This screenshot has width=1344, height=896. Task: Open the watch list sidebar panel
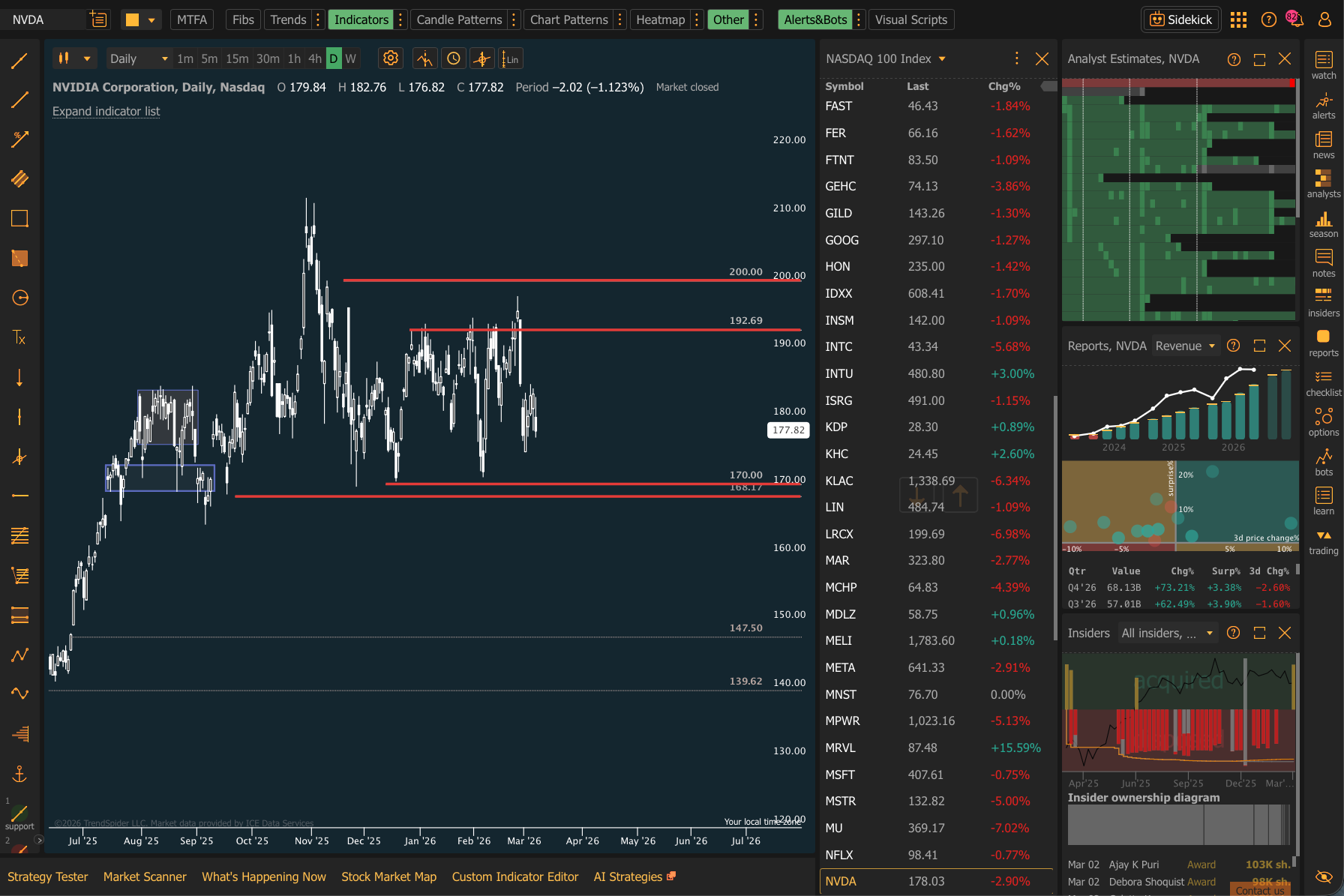1323,64
